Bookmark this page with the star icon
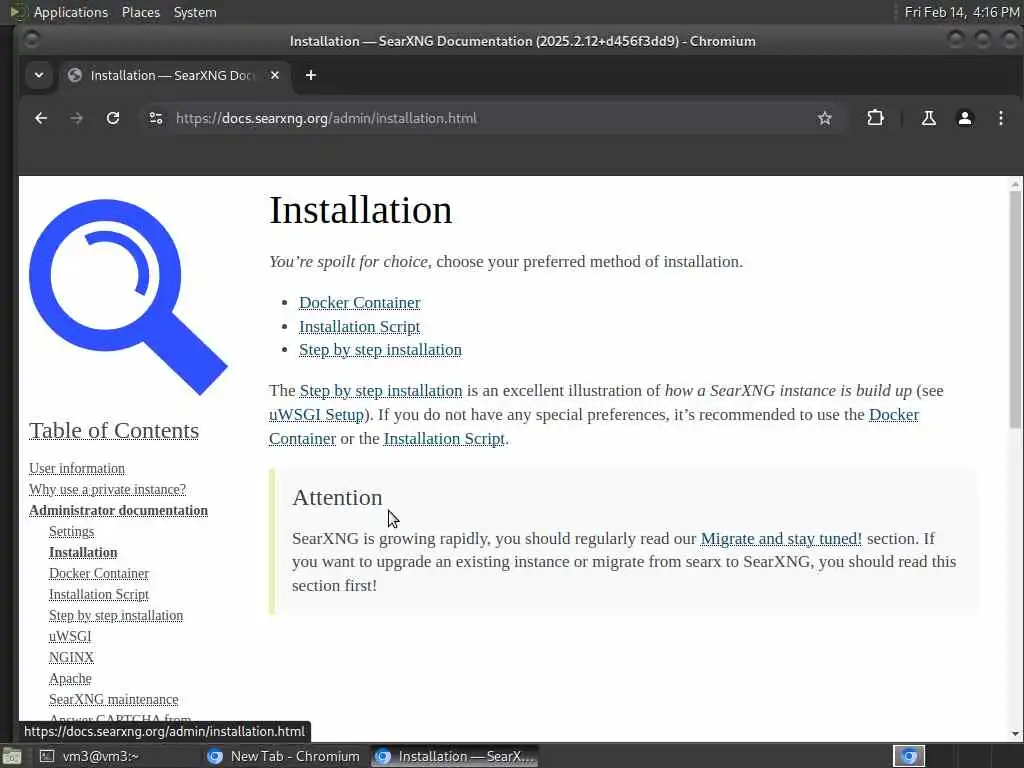Screen dimensions: 1024x768 (825, 118)
